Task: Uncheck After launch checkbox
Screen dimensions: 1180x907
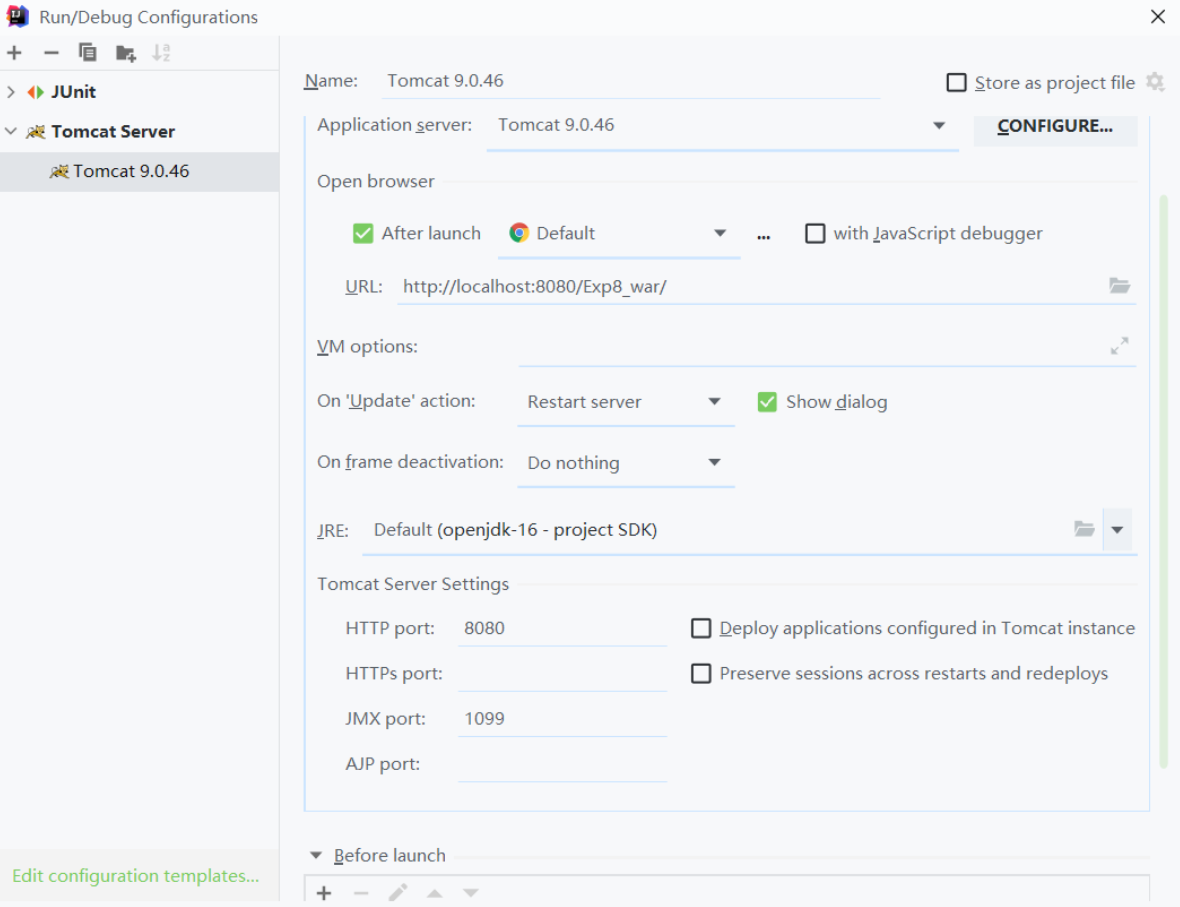Action: click(x=363, y=233)
